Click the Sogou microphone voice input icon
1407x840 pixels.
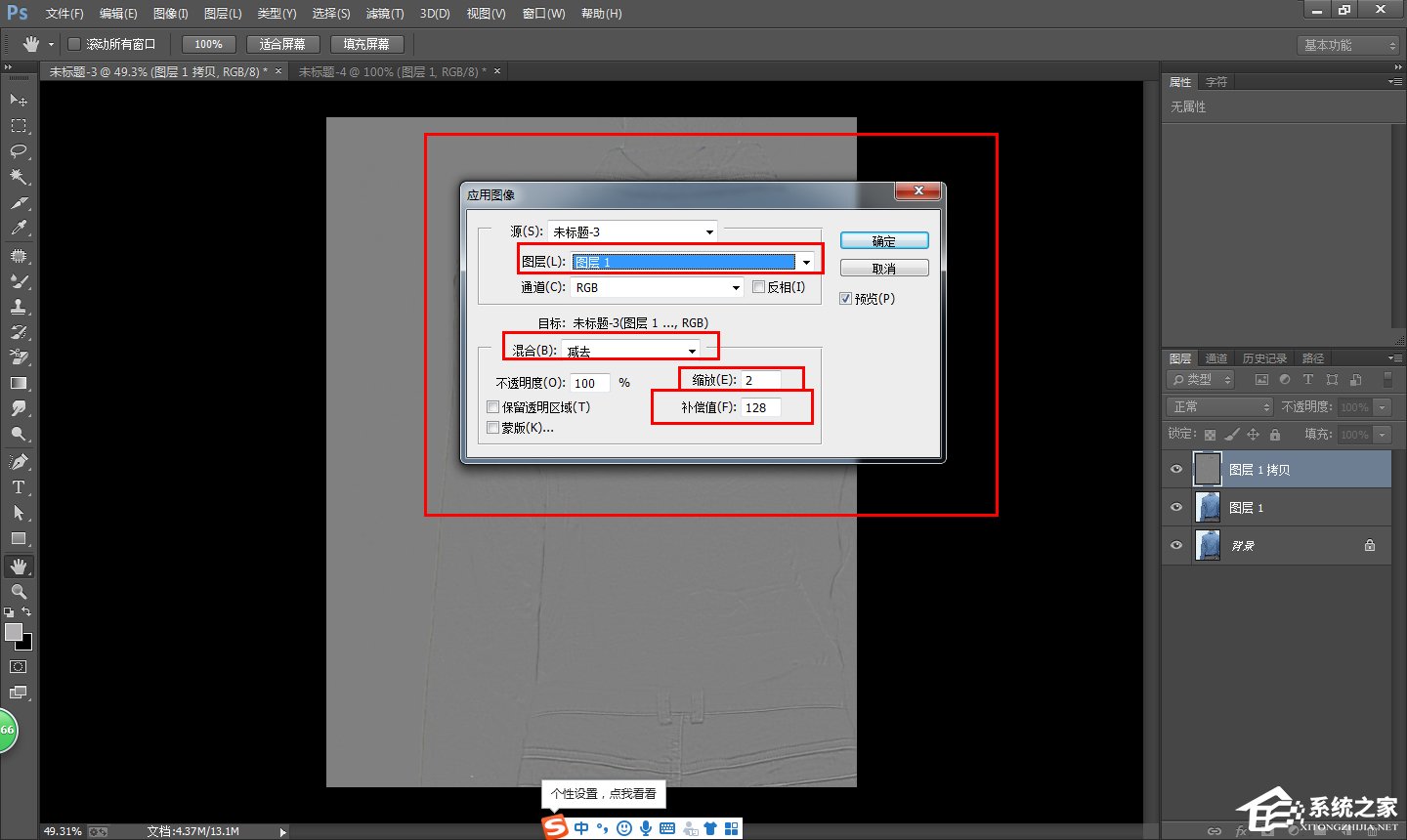click(646, 828)
